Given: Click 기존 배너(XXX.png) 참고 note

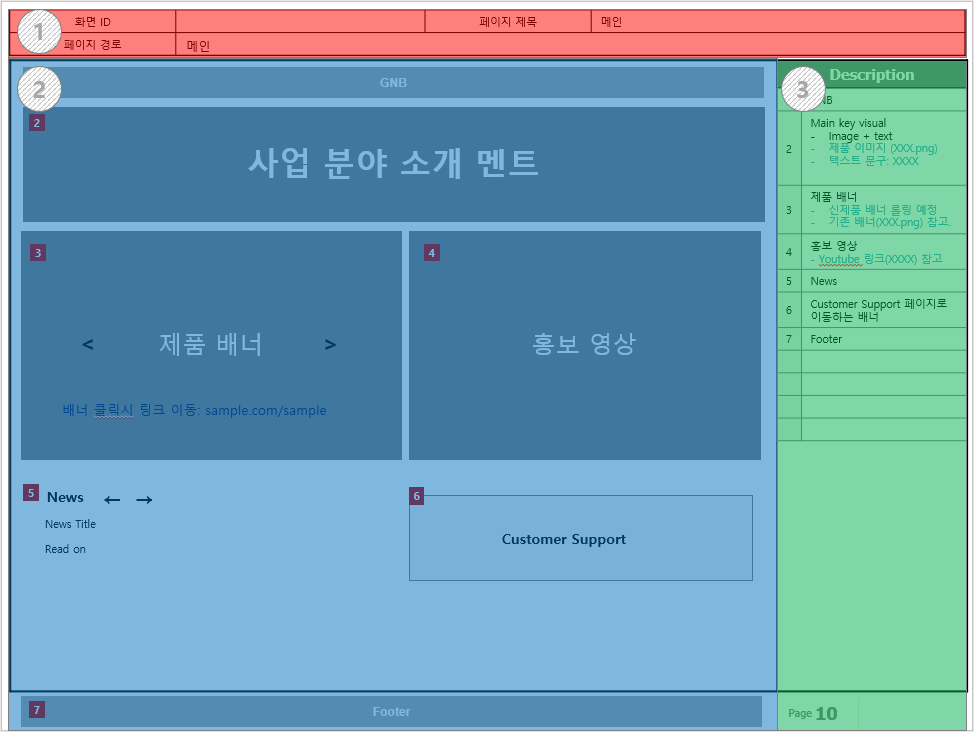Looking at the screenshot, I should (890, 222).
